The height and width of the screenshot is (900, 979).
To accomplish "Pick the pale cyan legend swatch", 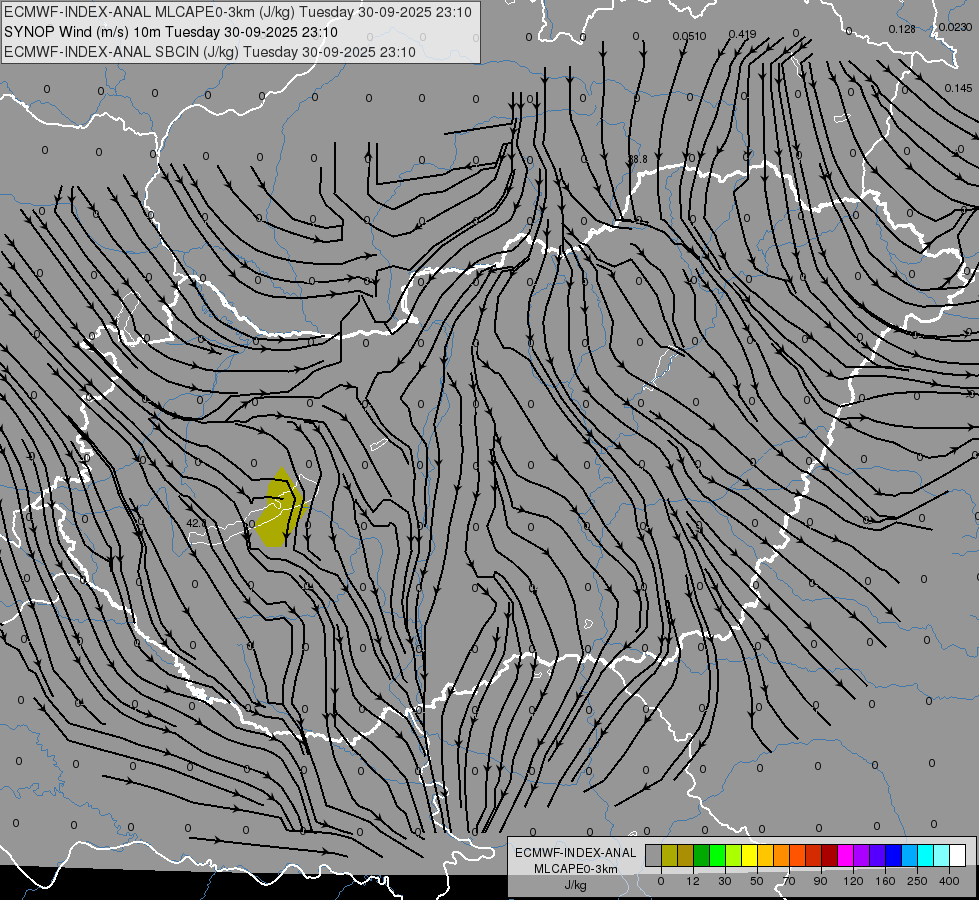I will coord(942,855).
